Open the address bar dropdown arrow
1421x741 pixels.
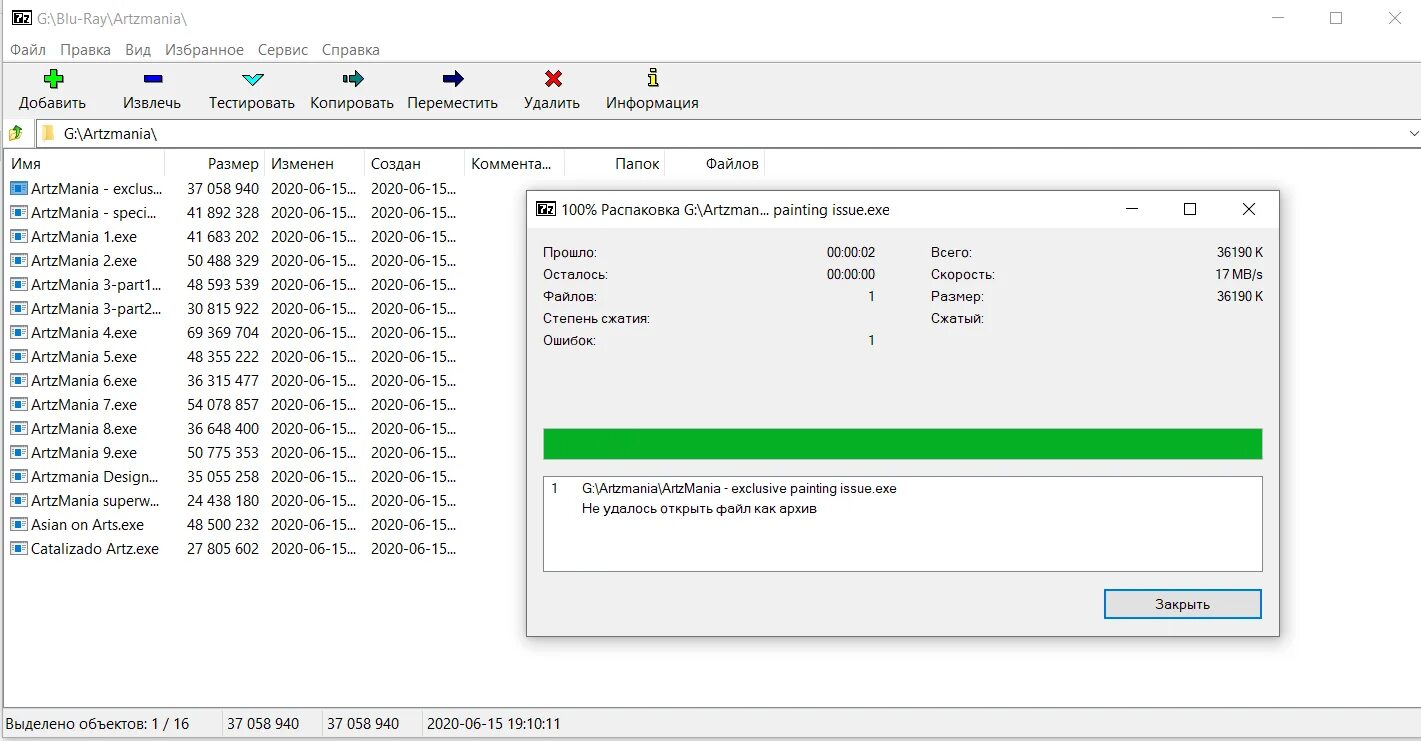1413,133
